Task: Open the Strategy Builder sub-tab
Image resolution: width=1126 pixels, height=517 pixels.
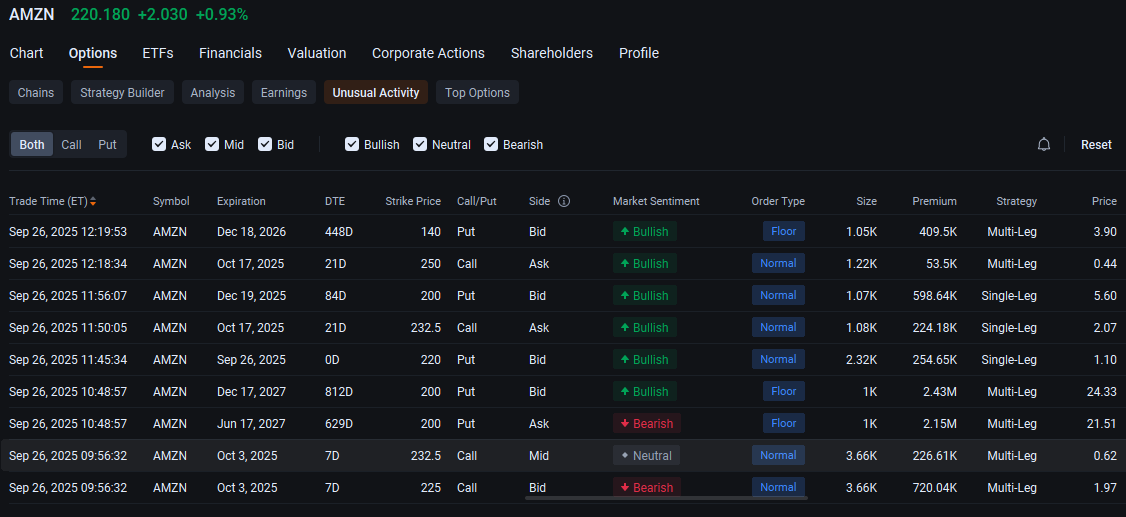Action: pos(122,93)
